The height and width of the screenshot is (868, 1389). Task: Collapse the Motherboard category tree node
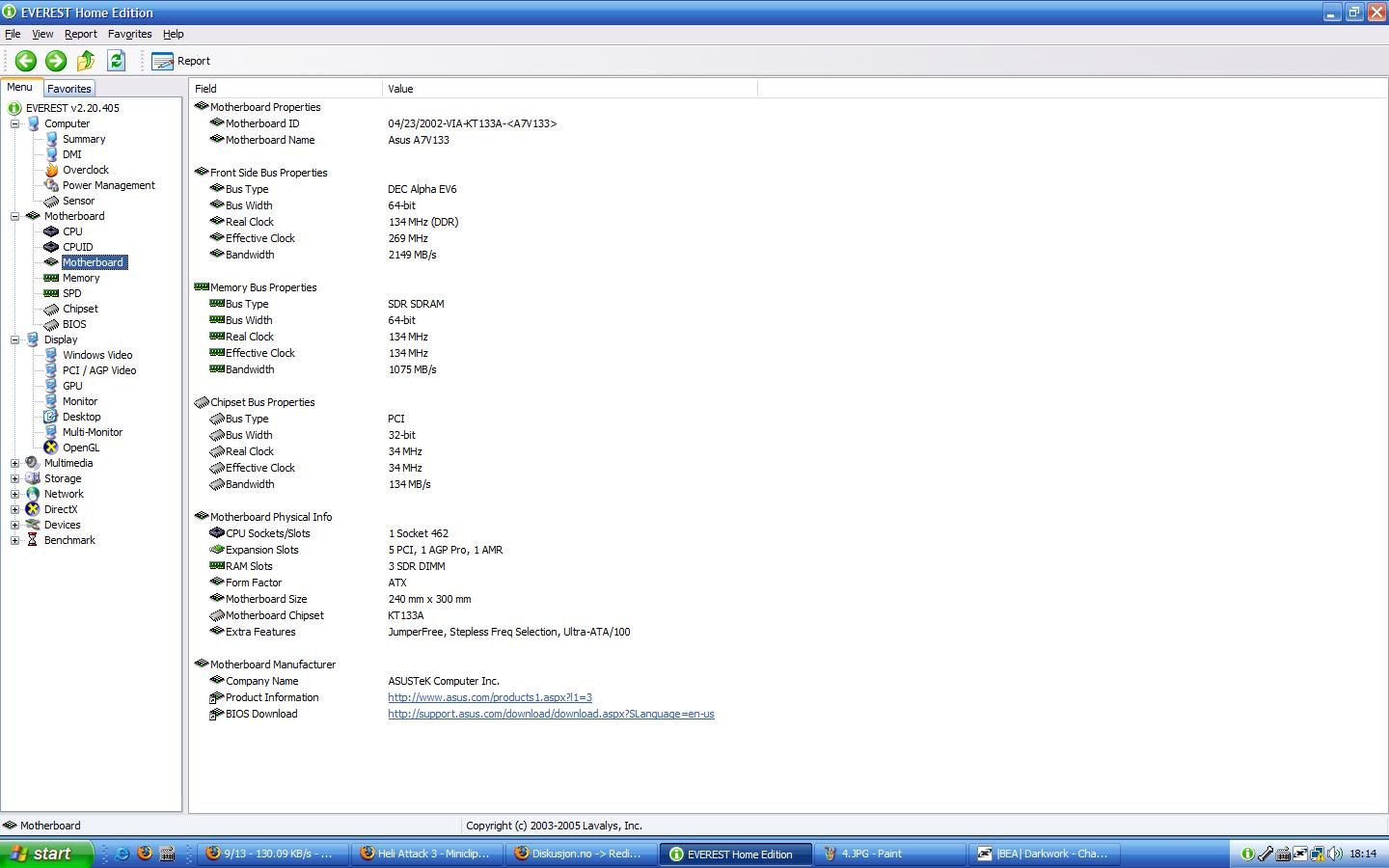pos(15,216)
